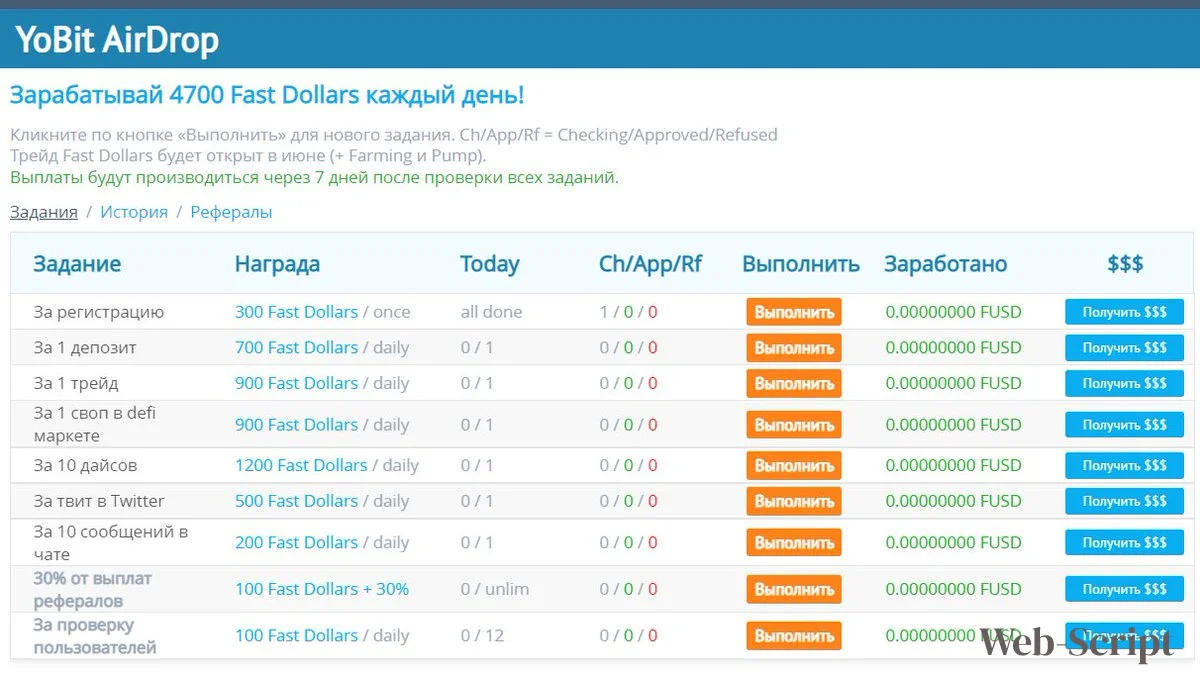Click the FUSD amount in the За 10 дайсов row
1200x676 pixels.
tap(953, 465)
